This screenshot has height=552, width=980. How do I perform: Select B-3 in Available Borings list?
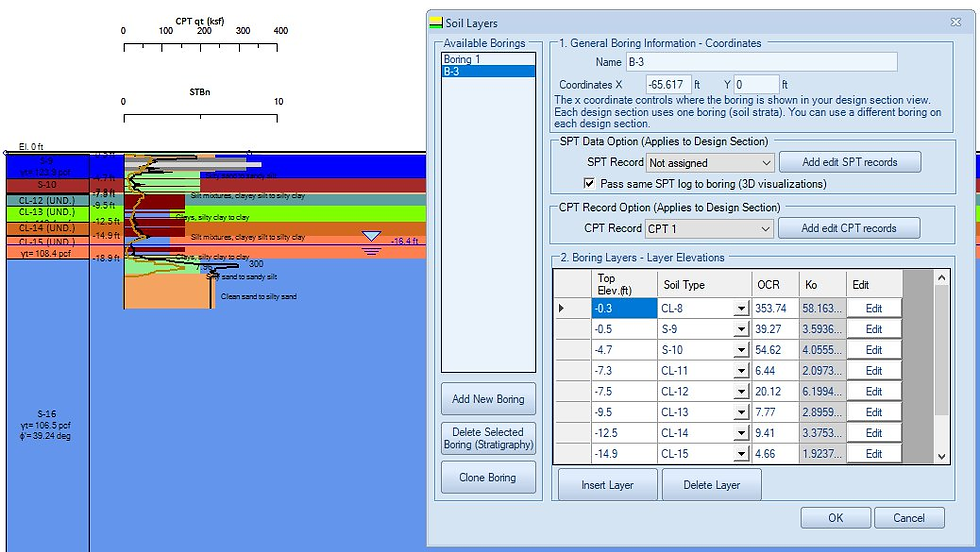(488, 71)
